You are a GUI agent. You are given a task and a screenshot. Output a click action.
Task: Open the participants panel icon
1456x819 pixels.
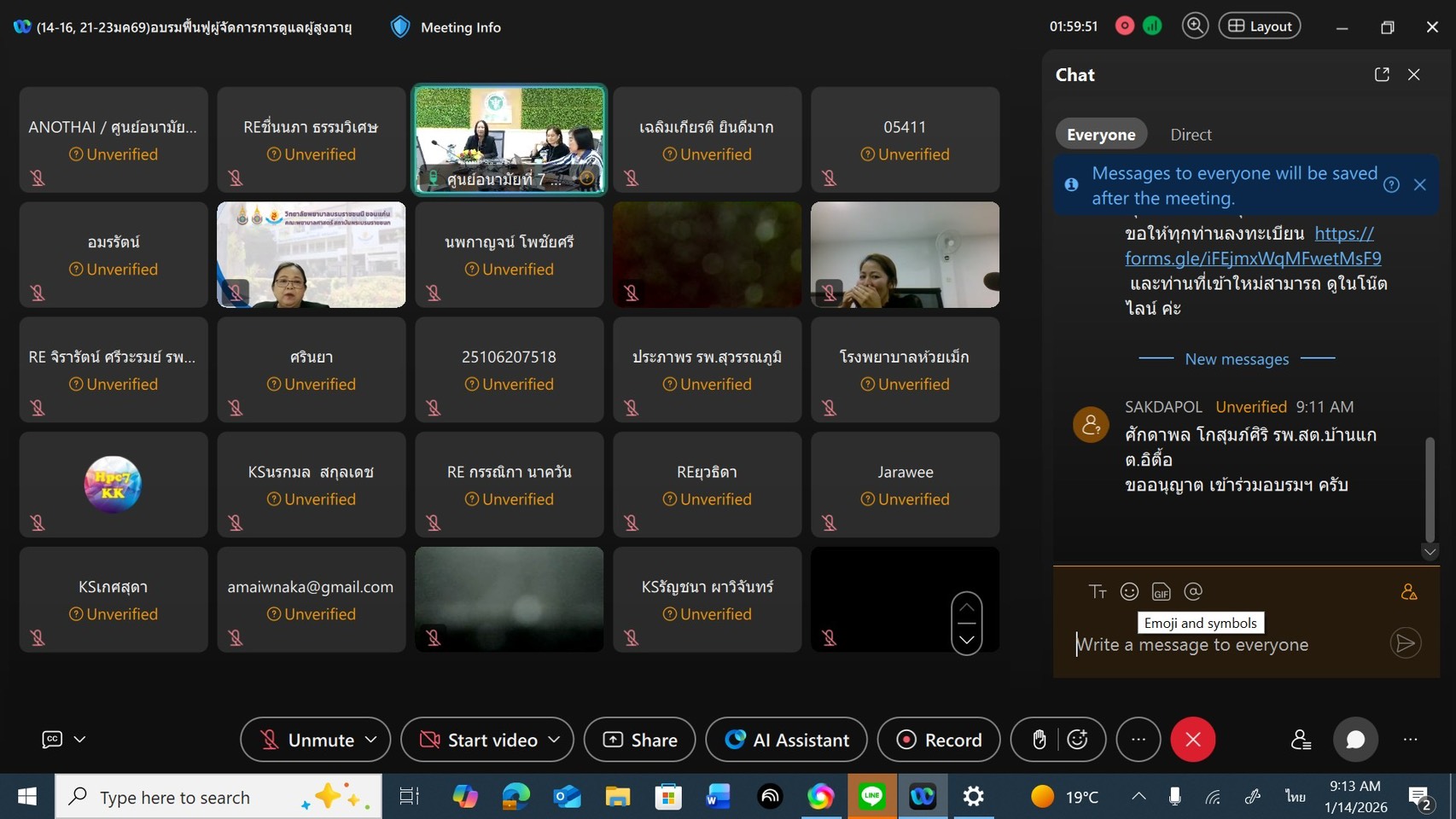pos(1301,740)
